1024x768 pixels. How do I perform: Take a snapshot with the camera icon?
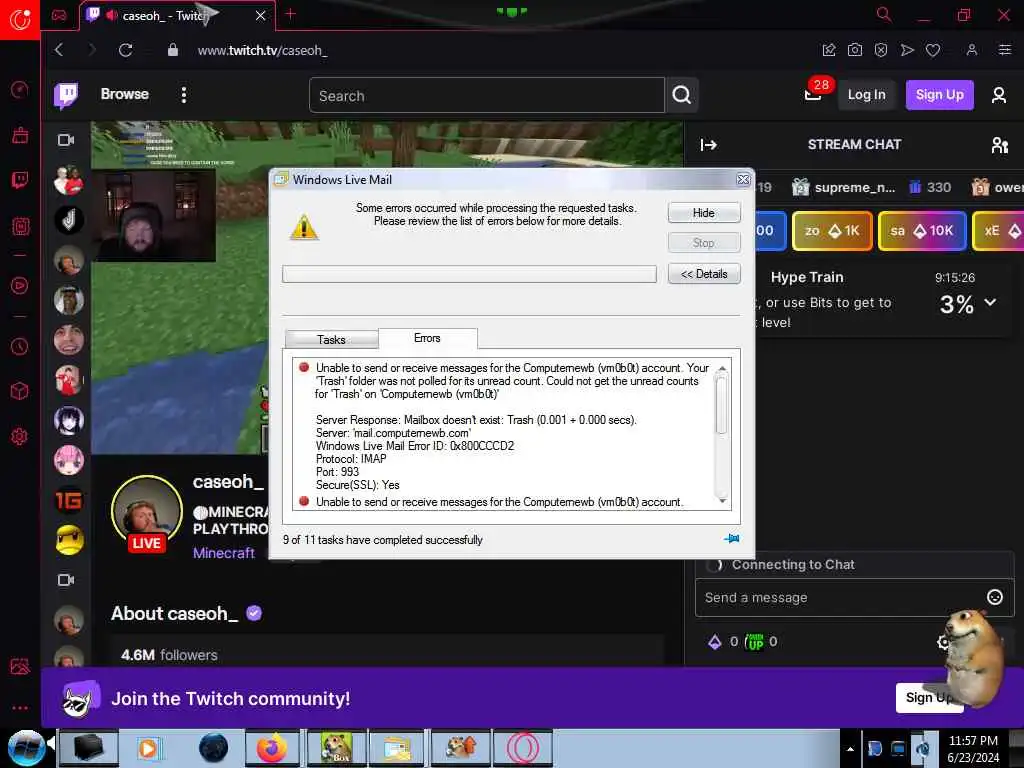click(855, 50)
